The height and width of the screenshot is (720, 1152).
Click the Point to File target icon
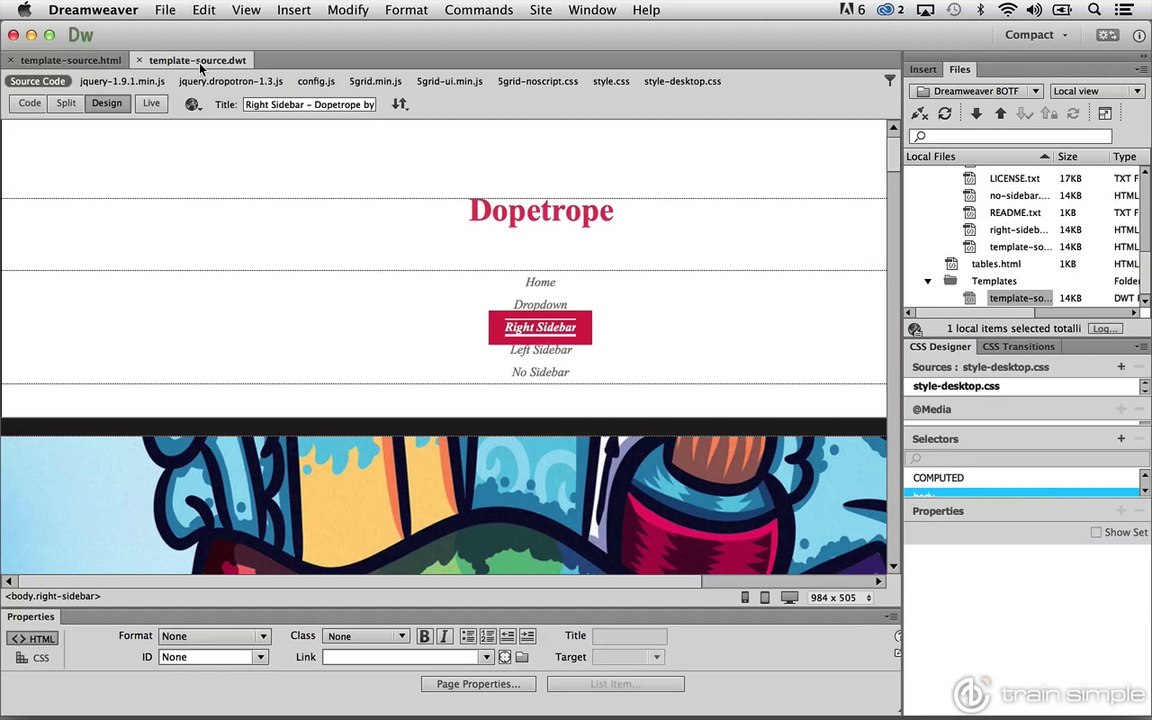(x=505, y=657)
